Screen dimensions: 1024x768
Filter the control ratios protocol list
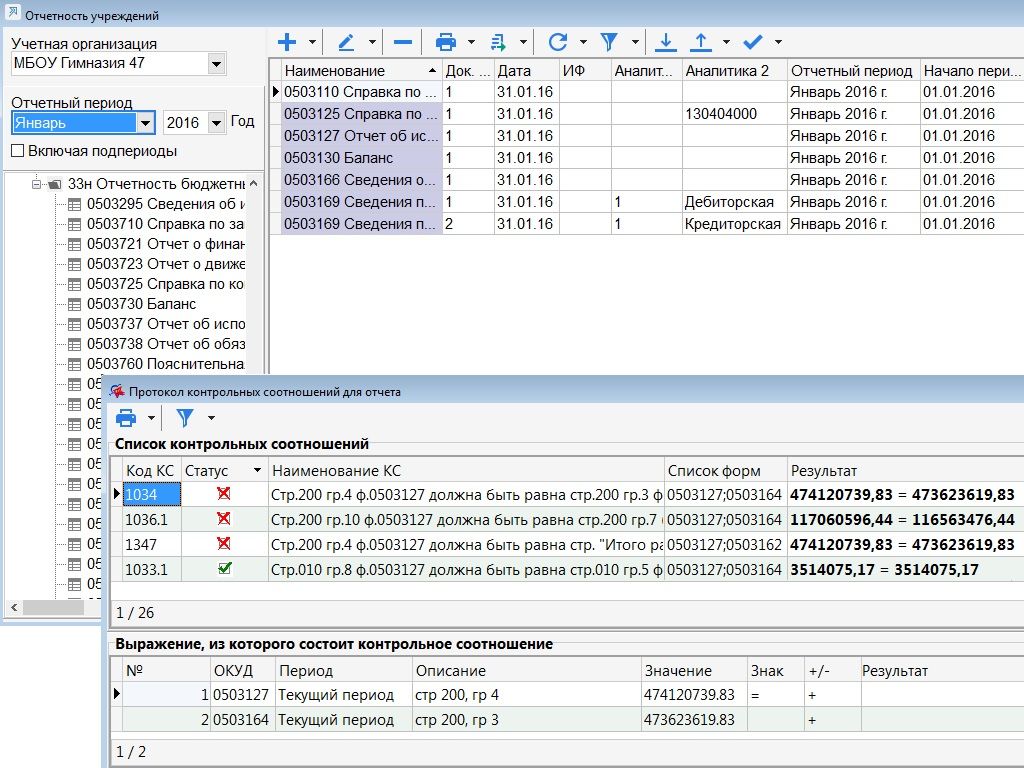(185, 418)
